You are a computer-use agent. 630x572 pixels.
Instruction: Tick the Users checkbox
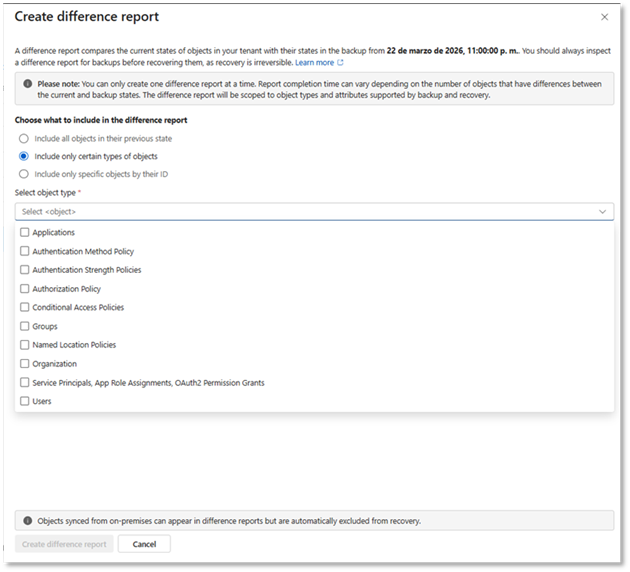tap(25, 401)
